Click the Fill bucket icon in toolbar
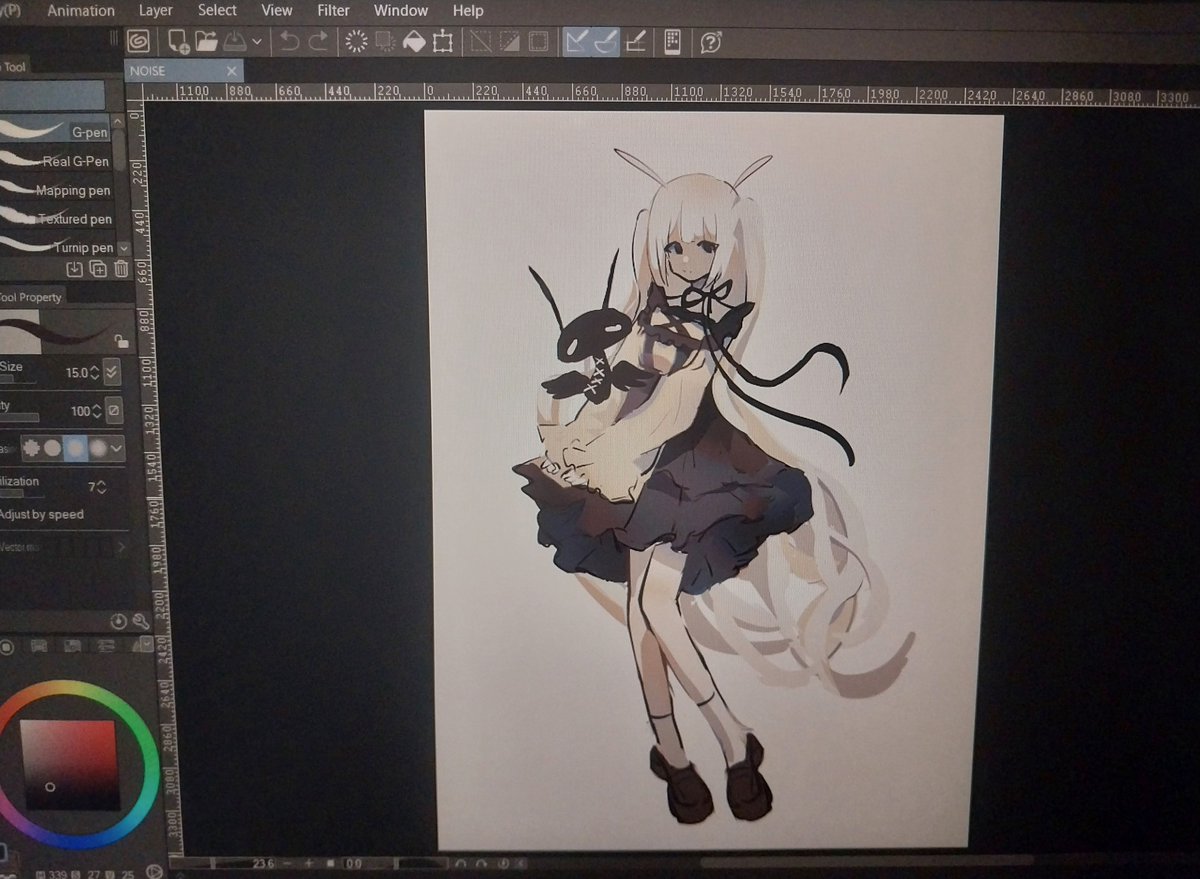 [413, 41]
